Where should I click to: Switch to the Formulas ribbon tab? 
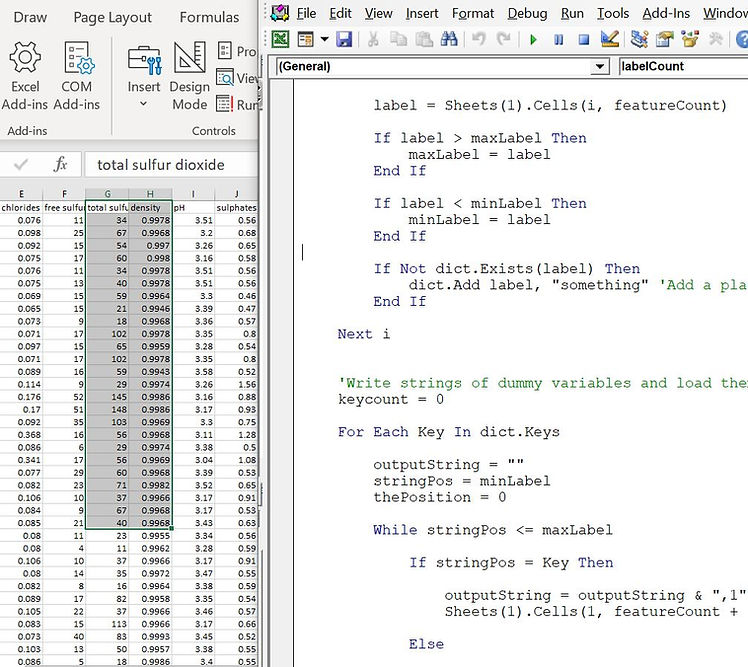click(209, 18)
